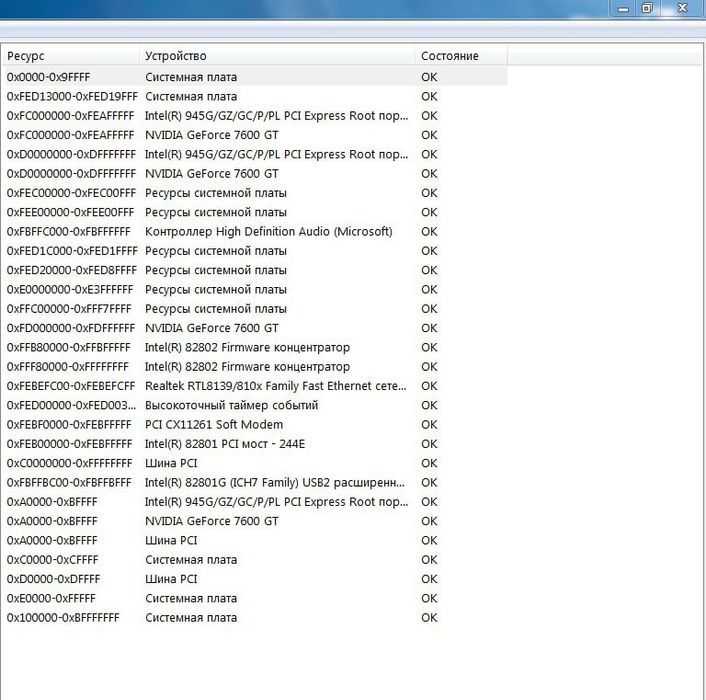Select NVIDIA GeForce 7600 GT at 0xD0000000-0xDFFFFFFF

(x=212, y=174)
